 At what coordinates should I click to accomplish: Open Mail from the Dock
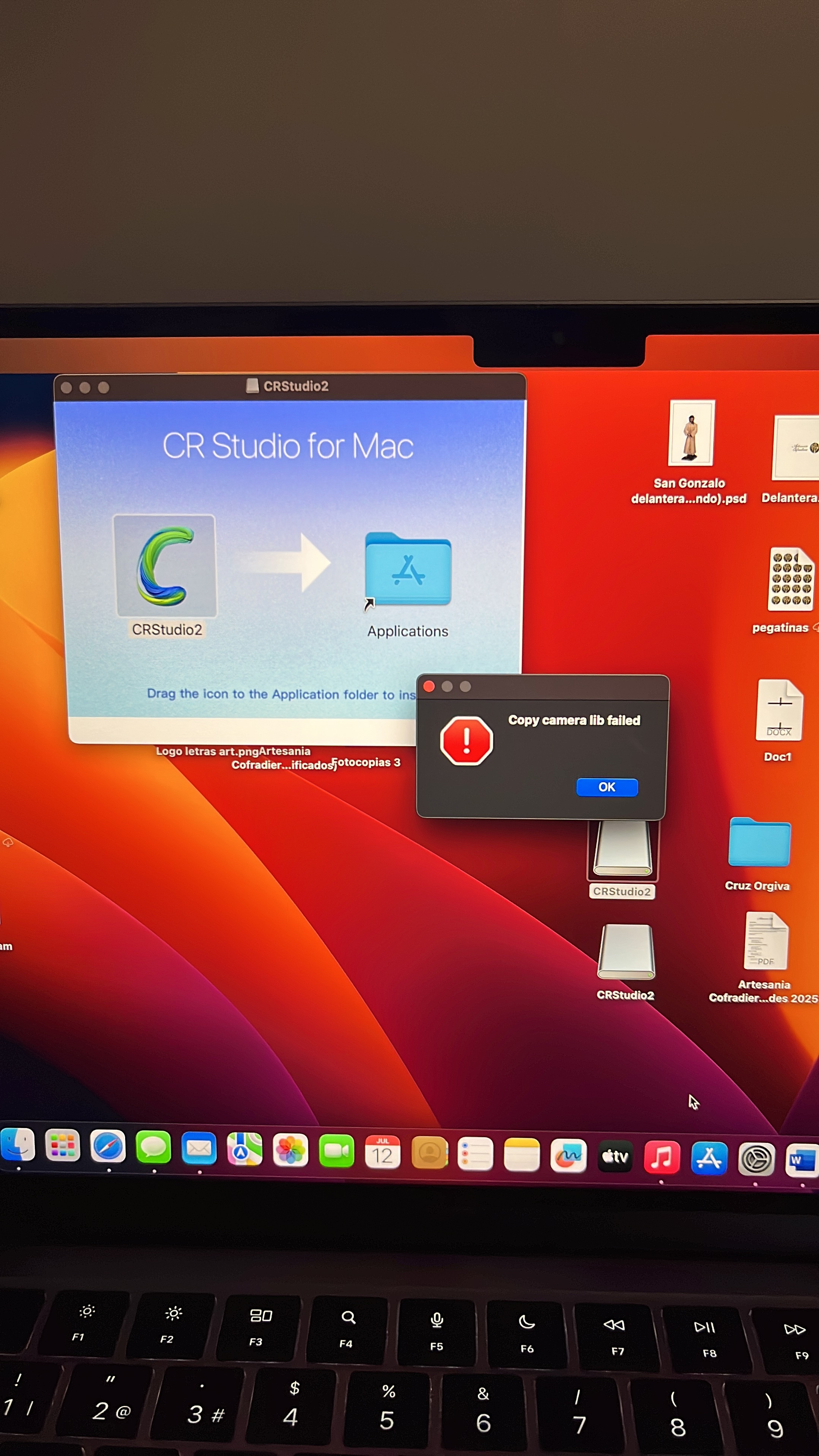199,1148
